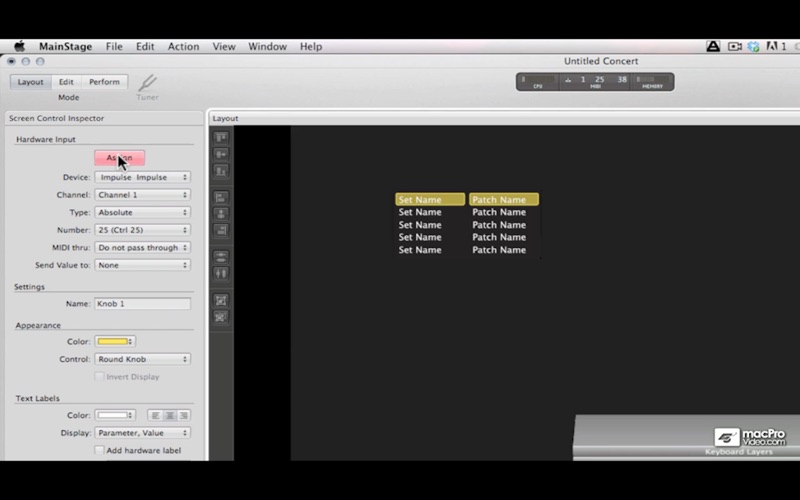Click the Layout panel header label
The height and width of the screenshot is (500, 800).
pyautogui.click(x=226, y=118)
